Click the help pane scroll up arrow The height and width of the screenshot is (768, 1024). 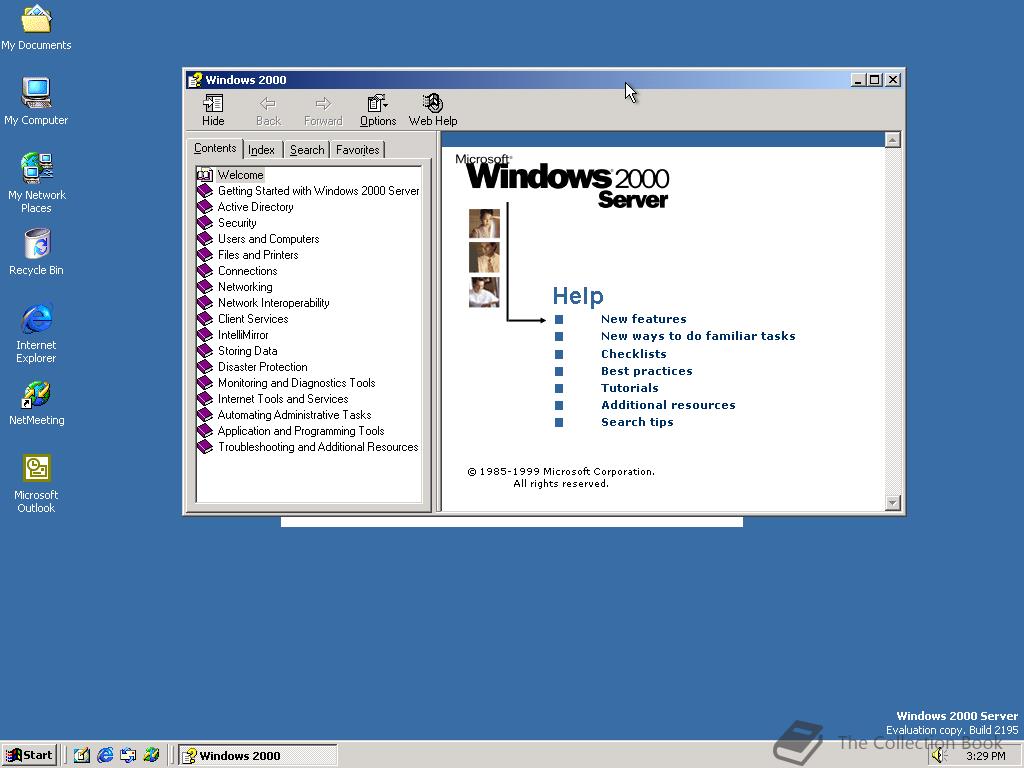[x=893, y=139]
